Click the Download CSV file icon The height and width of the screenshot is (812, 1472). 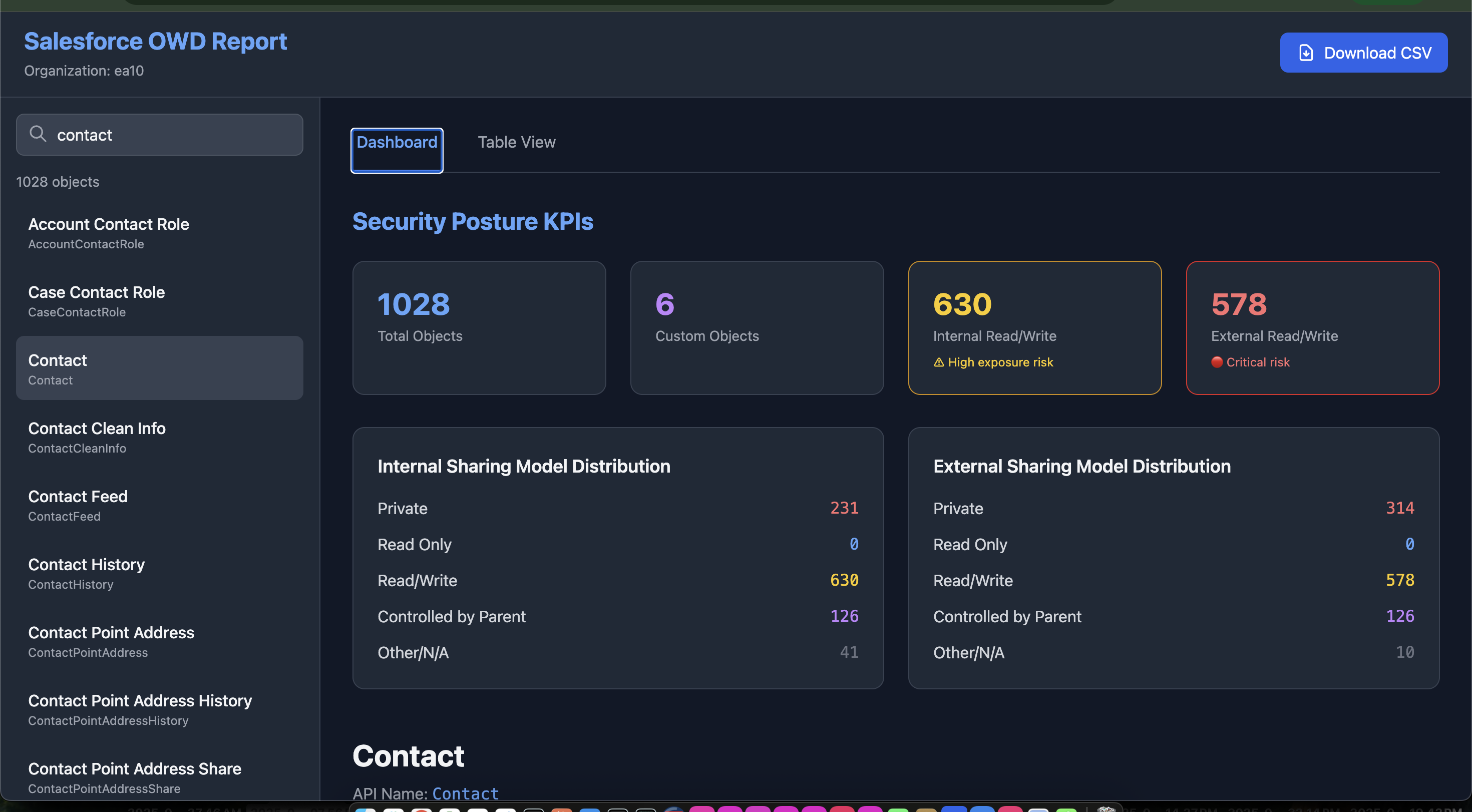(1306, 53)
